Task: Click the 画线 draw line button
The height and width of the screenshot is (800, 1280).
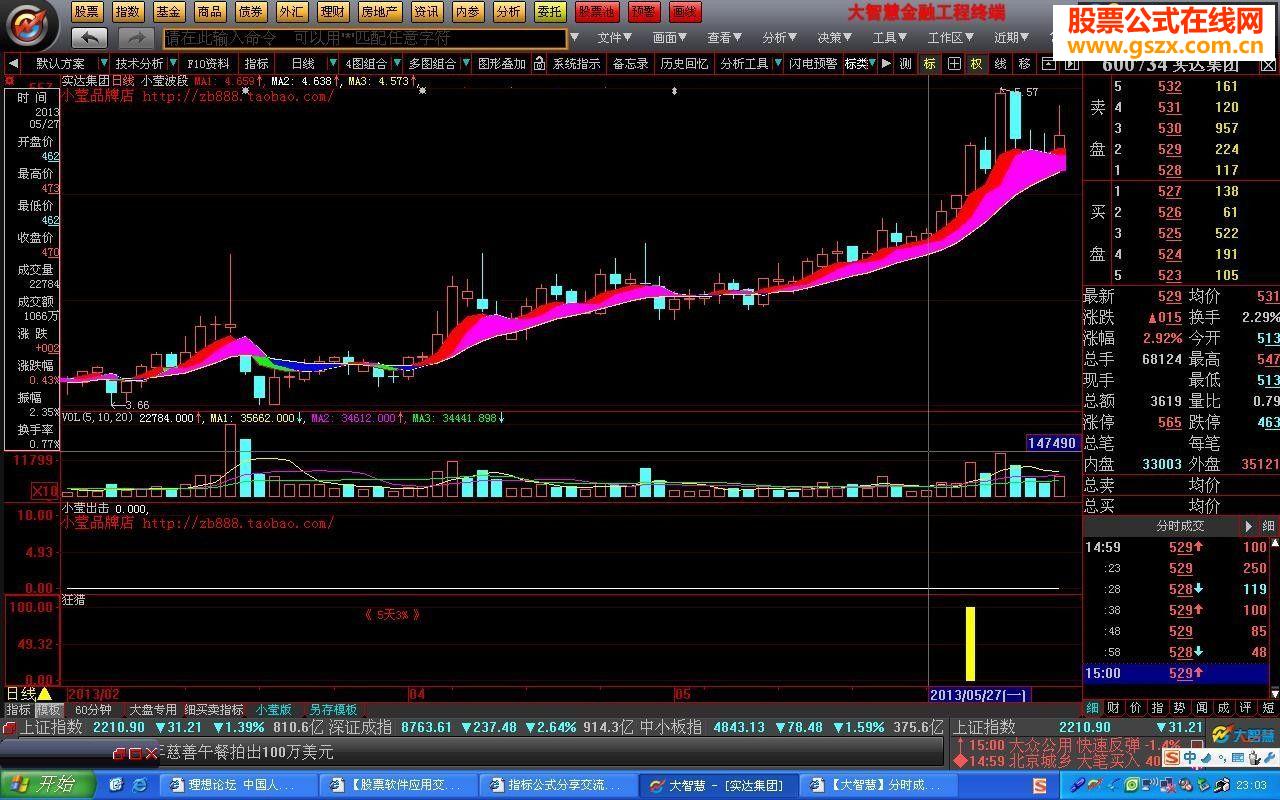Action: pyautogui.click(x=685, y=12)
